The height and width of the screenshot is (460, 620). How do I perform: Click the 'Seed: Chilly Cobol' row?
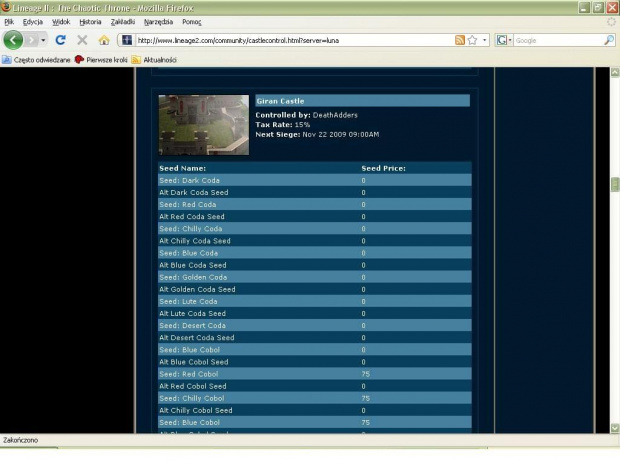315,398
